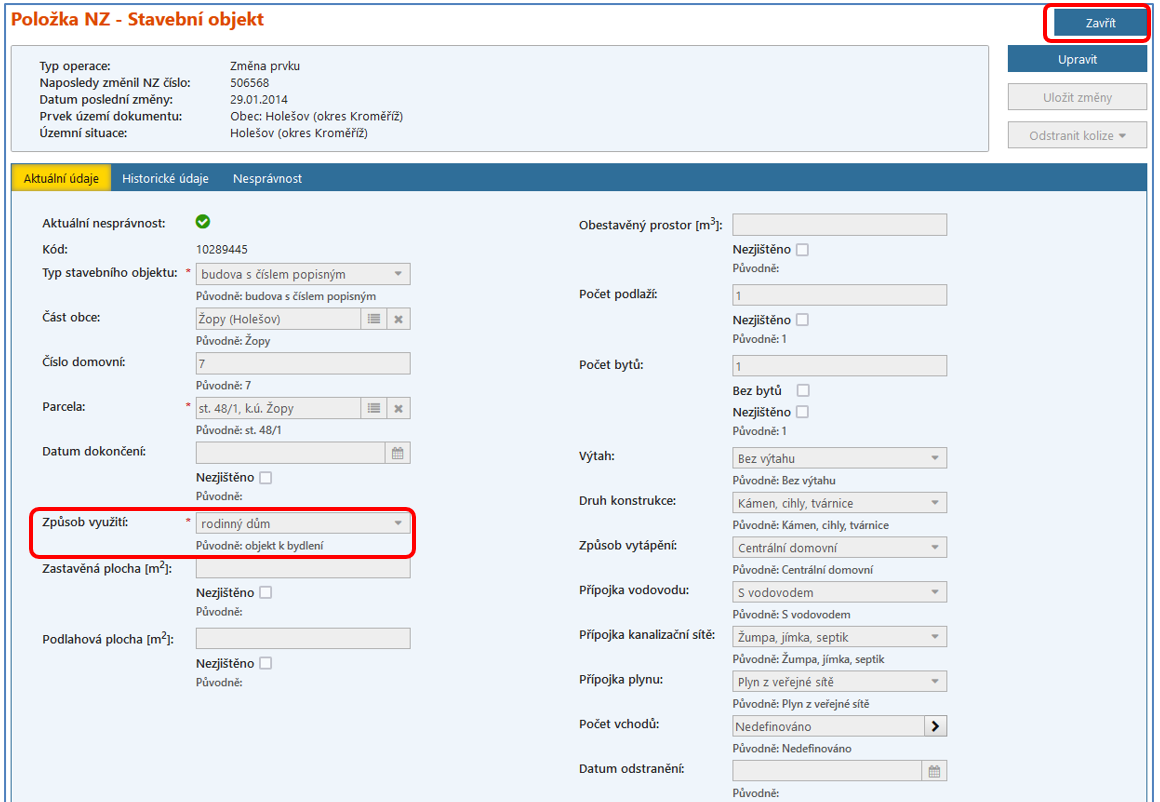Tick Nezjištěno under Obestavěný prostor
The height and width of the screenshot is (802, 1160).
pos(802,250)
